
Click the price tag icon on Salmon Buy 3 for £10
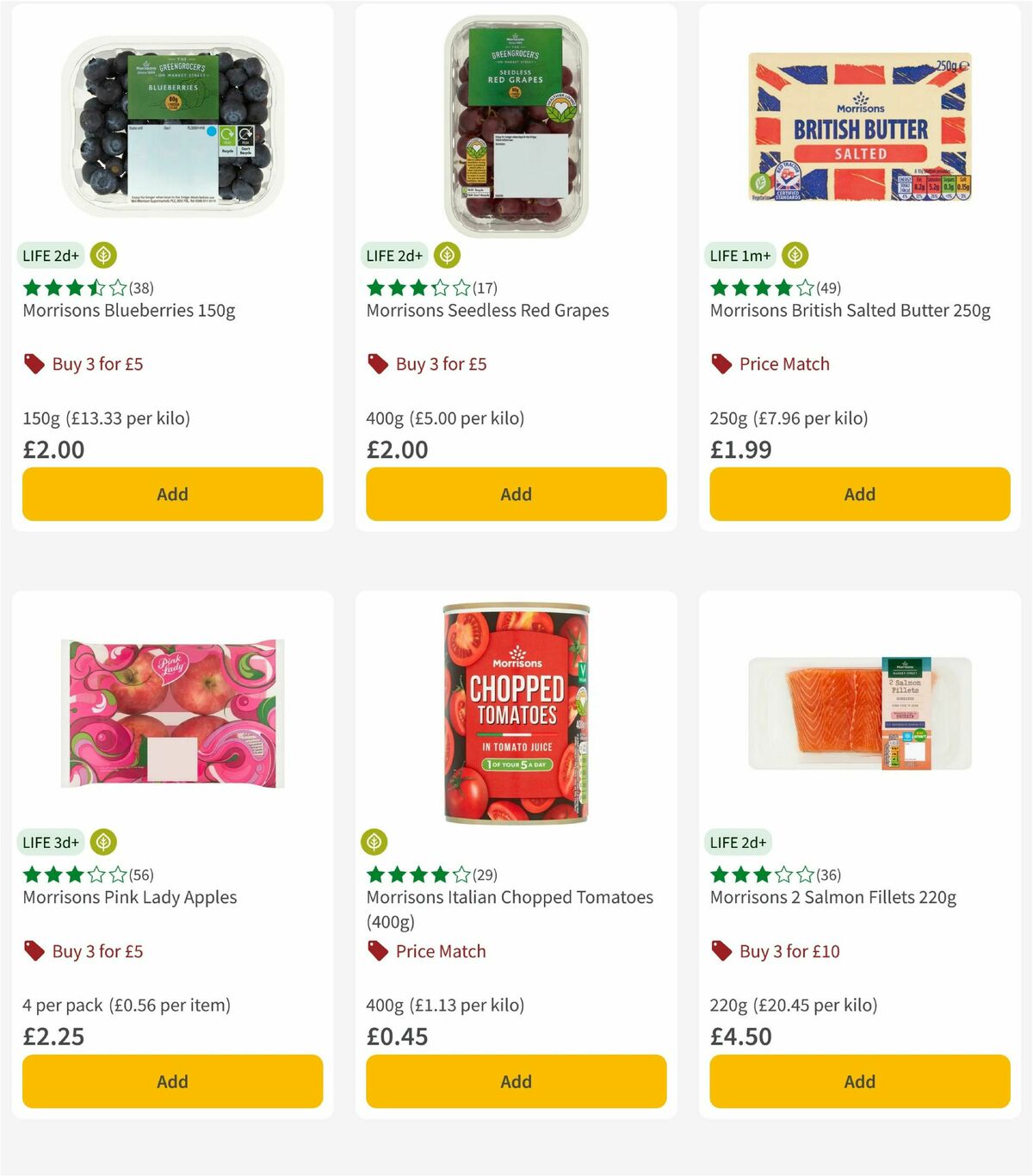pyautogui.click(x=721, y=950)
